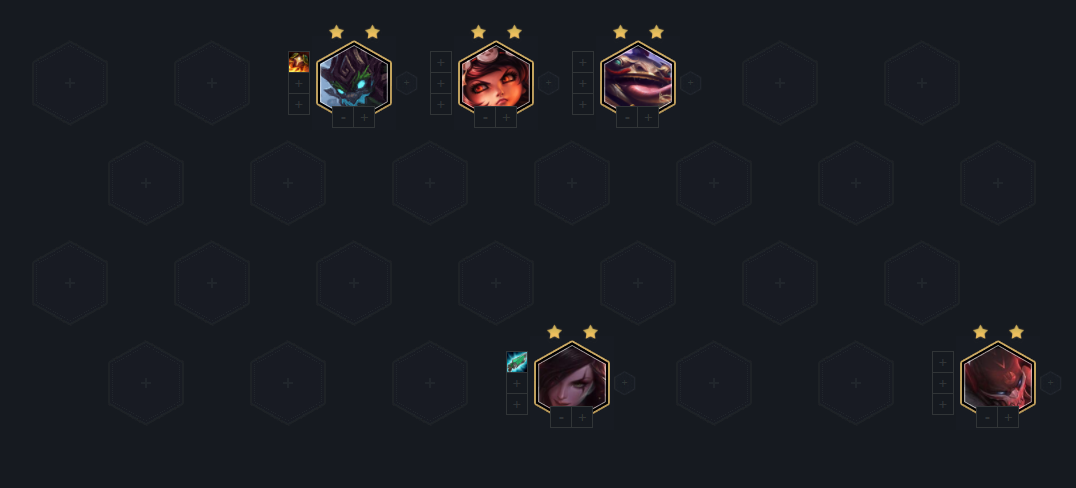Add item in red champion's bottom slot
The height and width of the screenshot is (488, 1076).
click(x=943, y=404)
